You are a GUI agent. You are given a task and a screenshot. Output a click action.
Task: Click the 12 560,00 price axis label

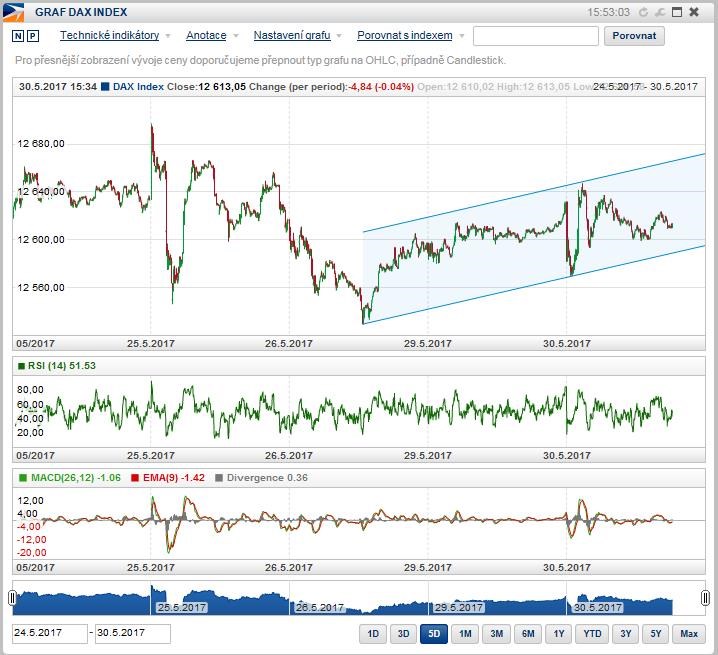tap(41, 288)
